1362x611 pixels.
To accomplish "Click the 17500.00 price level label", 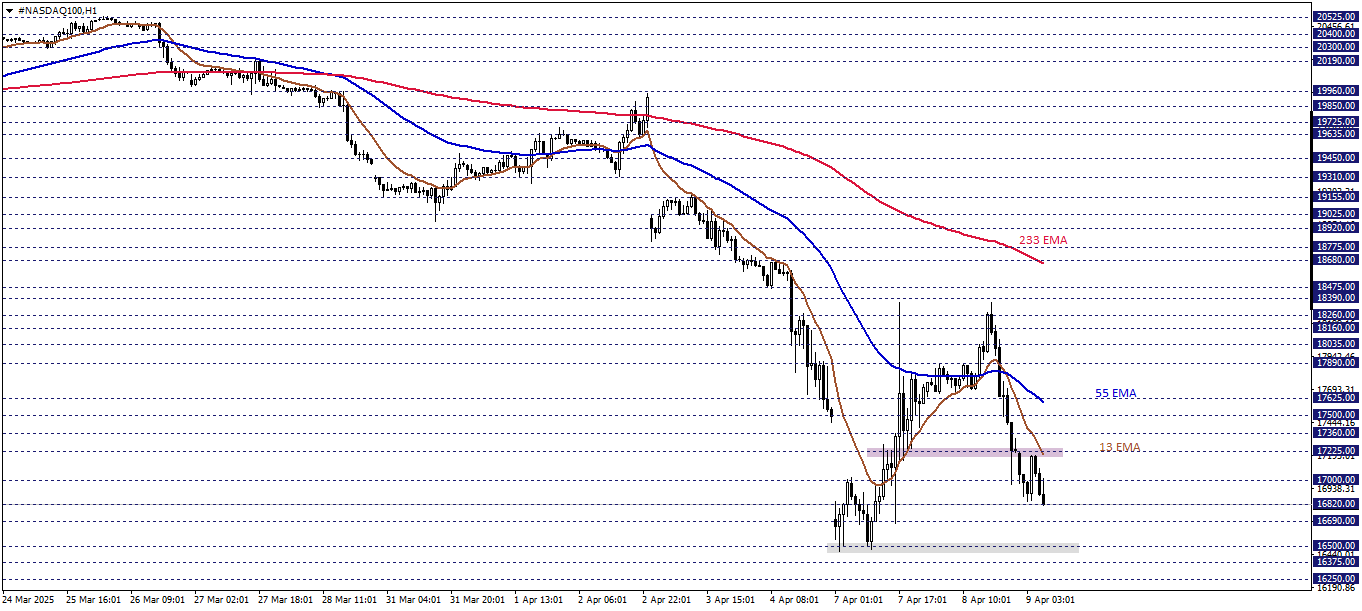I will tap(1337, 414).
